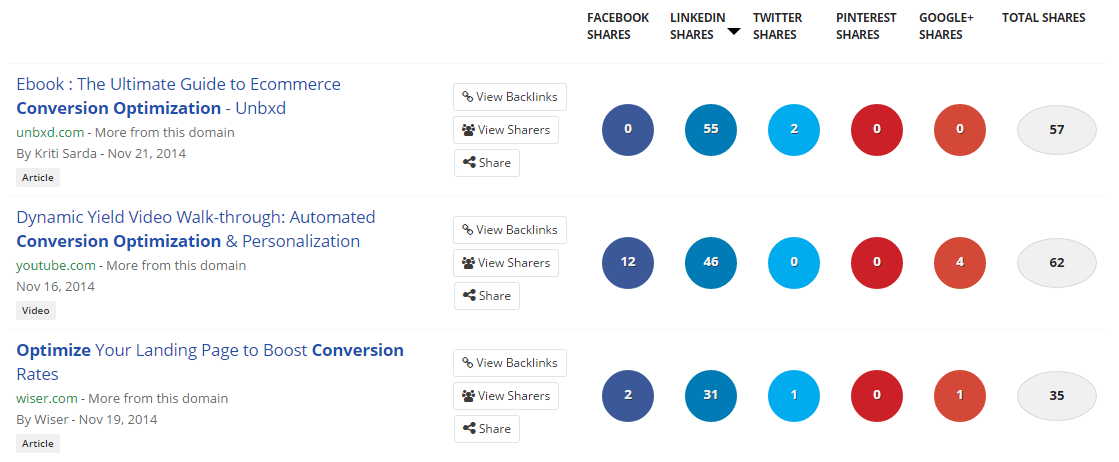This screenshot has height=462, width=1119.
Task: Click Google+ share count 4 circle
Action: coord(960,263)
